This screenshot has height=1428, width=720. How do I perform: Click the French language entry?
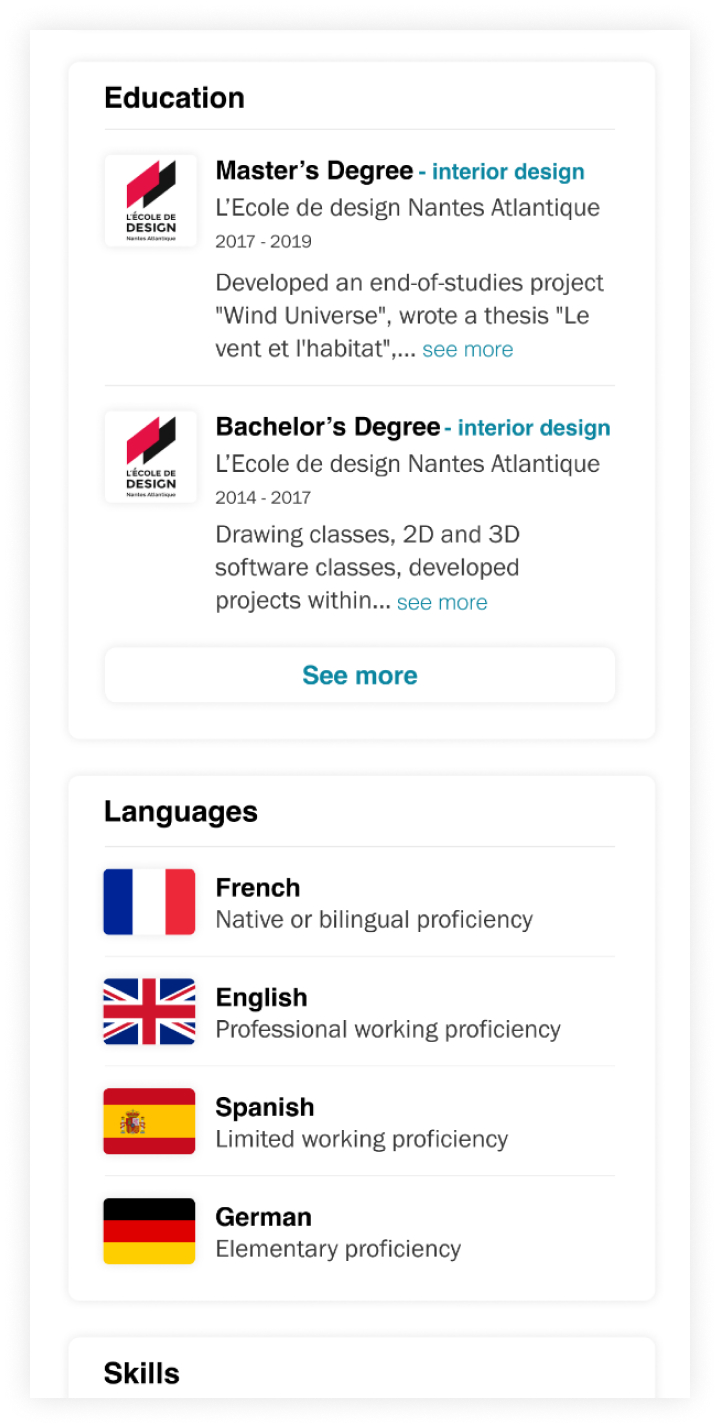coord(258,888)
